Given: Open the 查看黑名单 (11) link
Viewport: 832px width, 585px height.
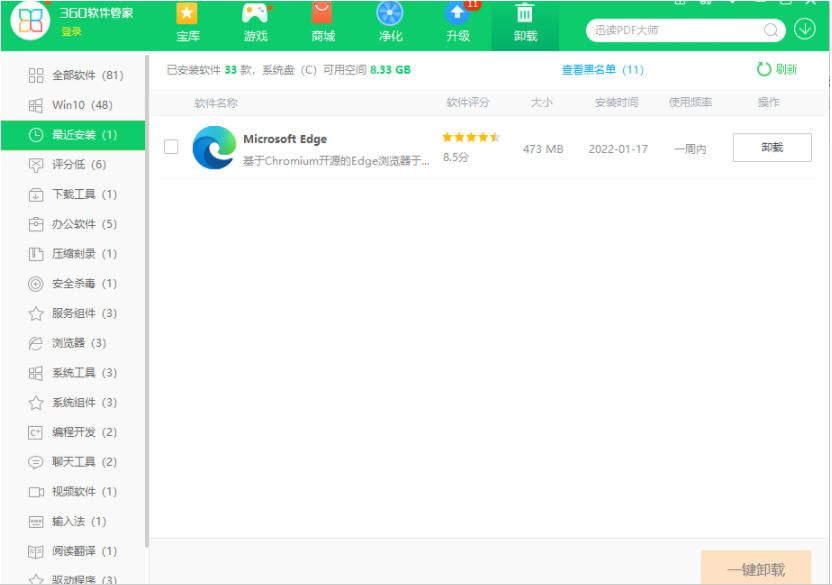Looking at the screenshot, I should coord(602,70).
